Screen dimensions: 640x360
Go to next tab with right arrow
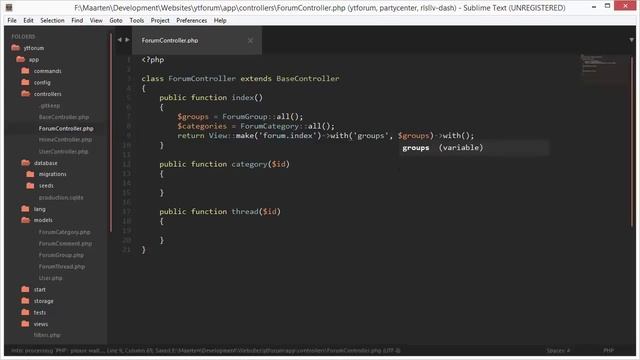[x=127, y=40]
